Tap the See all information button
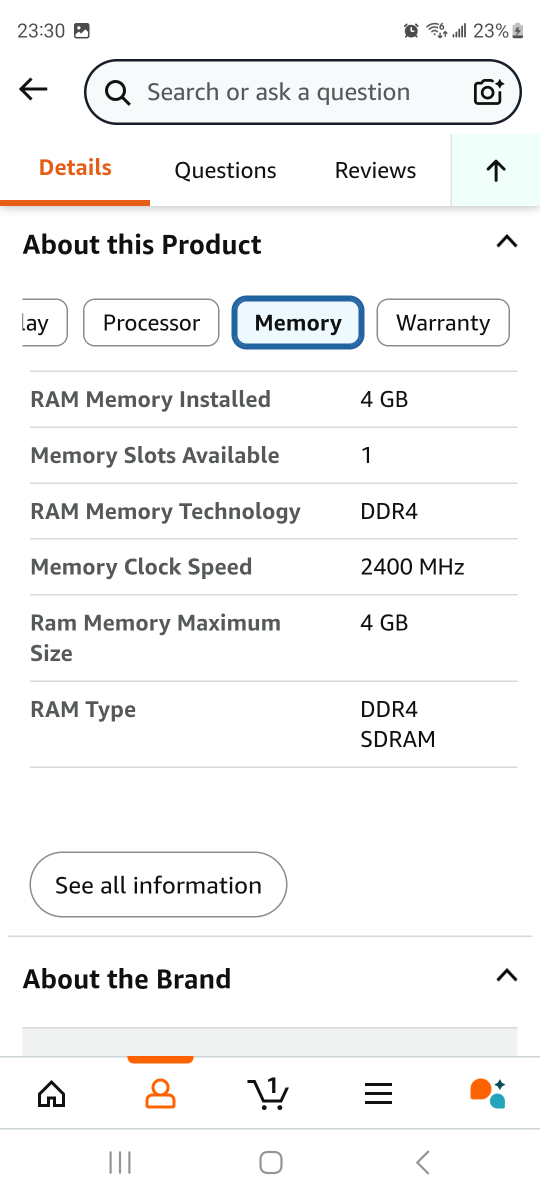 tap(158, 885)
